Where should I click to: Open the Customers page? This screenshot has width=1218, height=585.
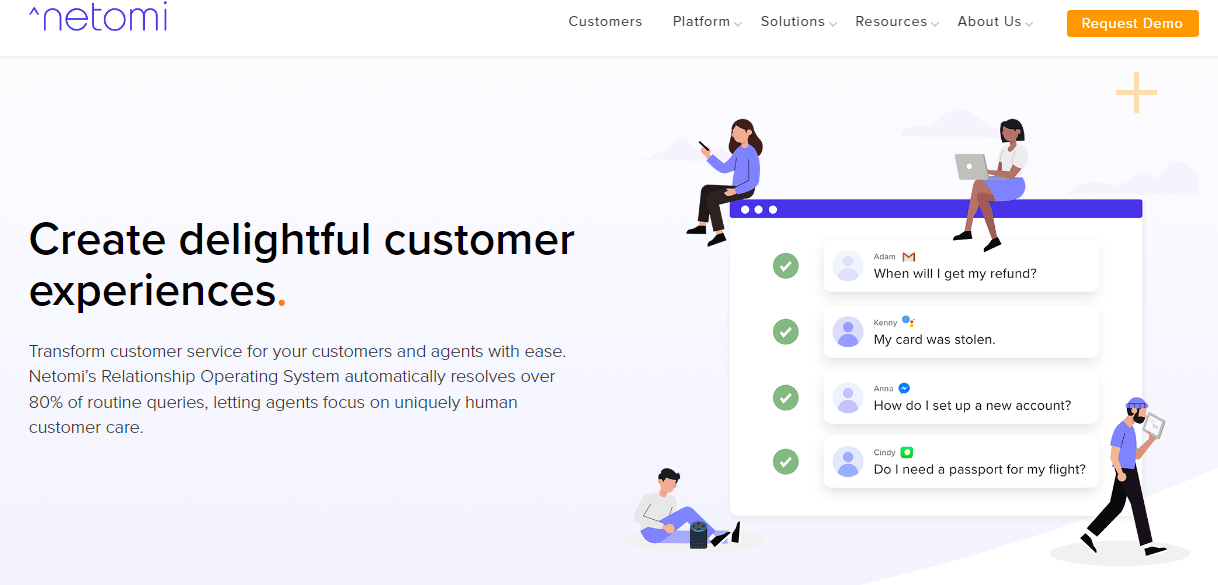click(x=605, y=22)
